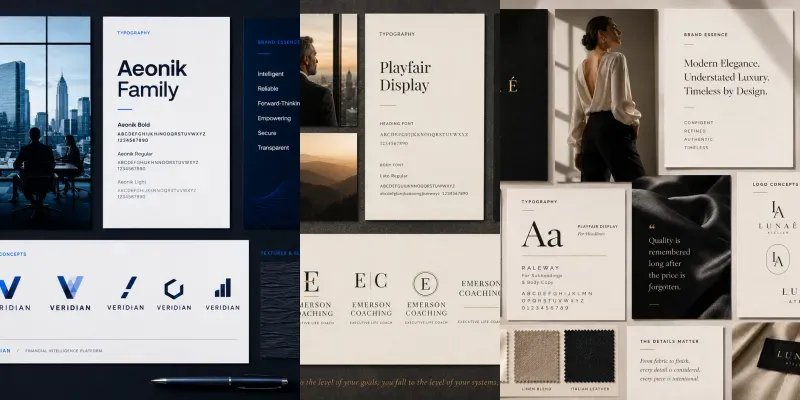800x400 pixels.
Task: Click the Understated Luxury line
Action: 727,78
